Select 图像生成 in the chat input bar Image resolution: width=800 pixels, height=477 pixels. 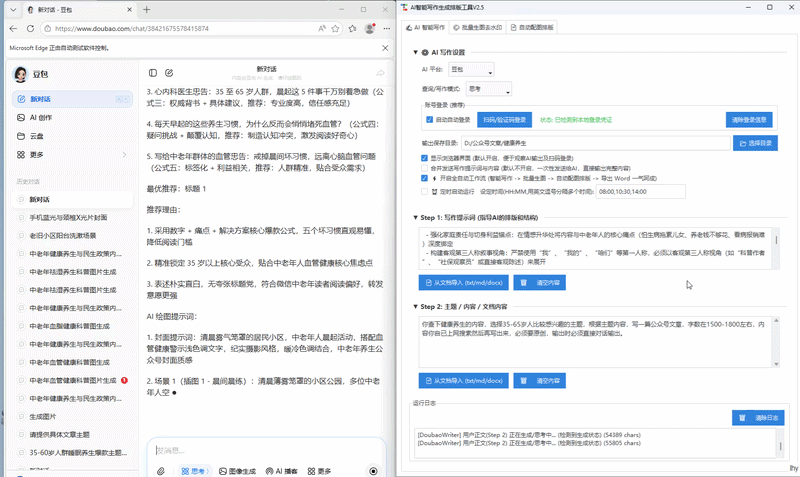tap(237, 471)
